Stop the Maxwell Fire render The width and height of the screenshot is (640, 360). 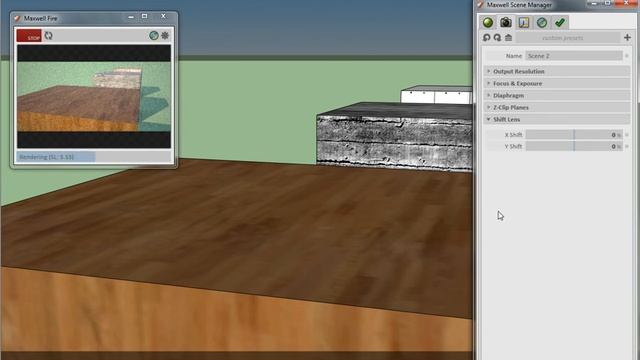[x=29, y=36]
